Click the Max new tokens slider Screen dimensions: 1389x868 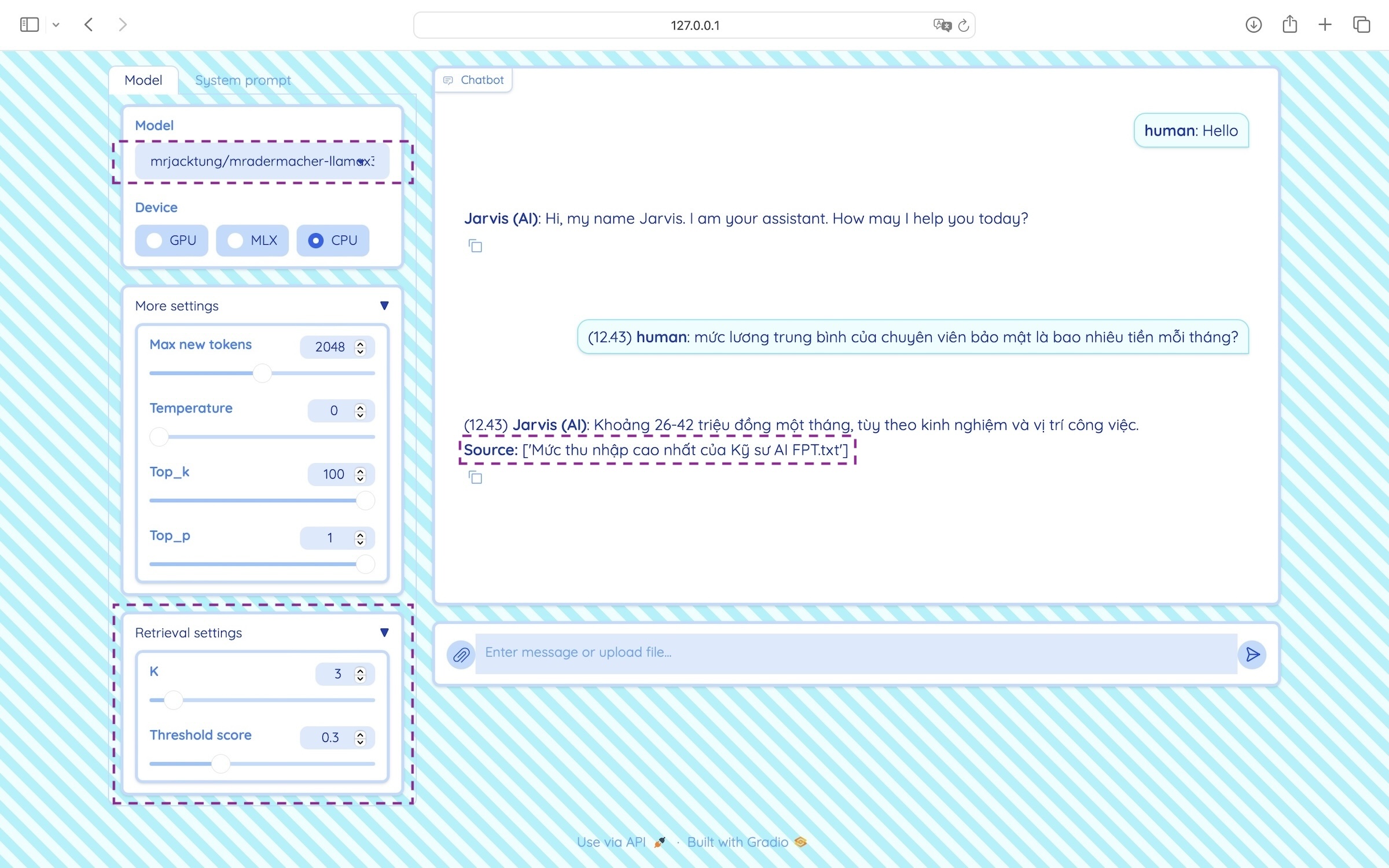pyautogui.click(x=262, y=373)
